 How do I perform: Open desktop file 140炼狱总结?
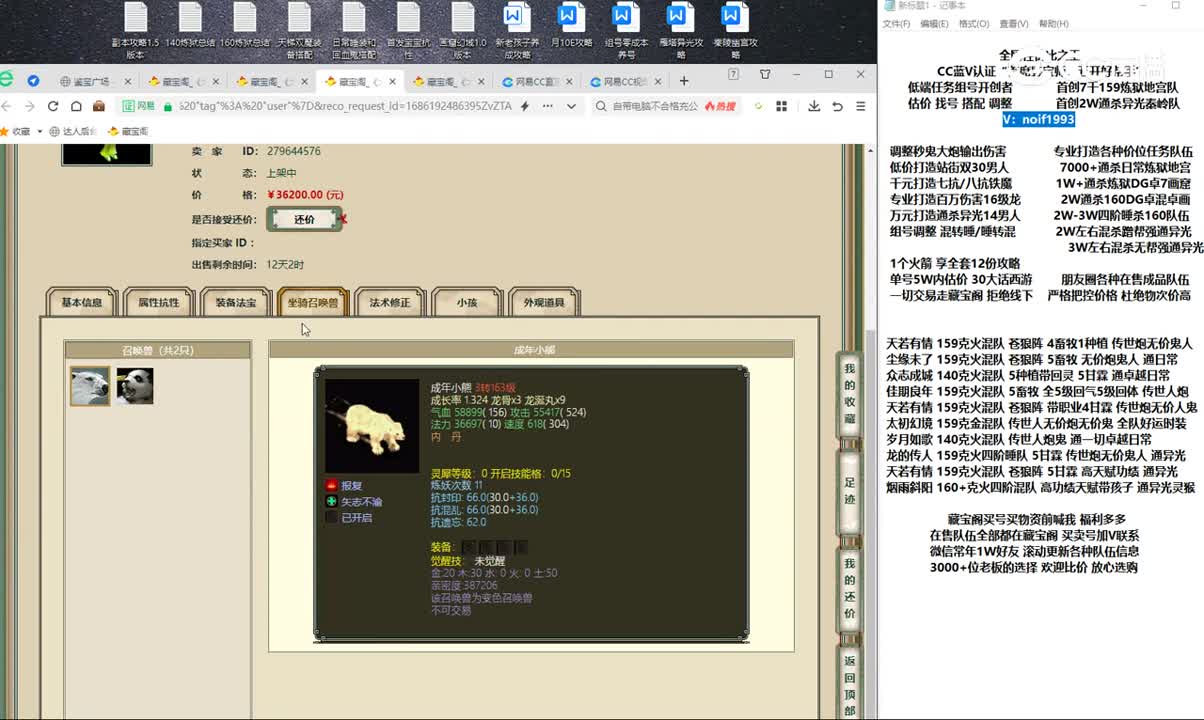[190, 26]
